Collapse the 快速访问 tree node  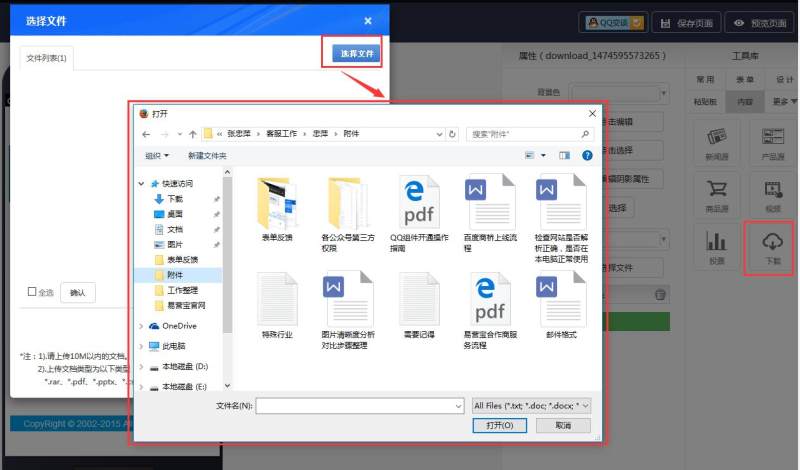[x=141, y=184]
